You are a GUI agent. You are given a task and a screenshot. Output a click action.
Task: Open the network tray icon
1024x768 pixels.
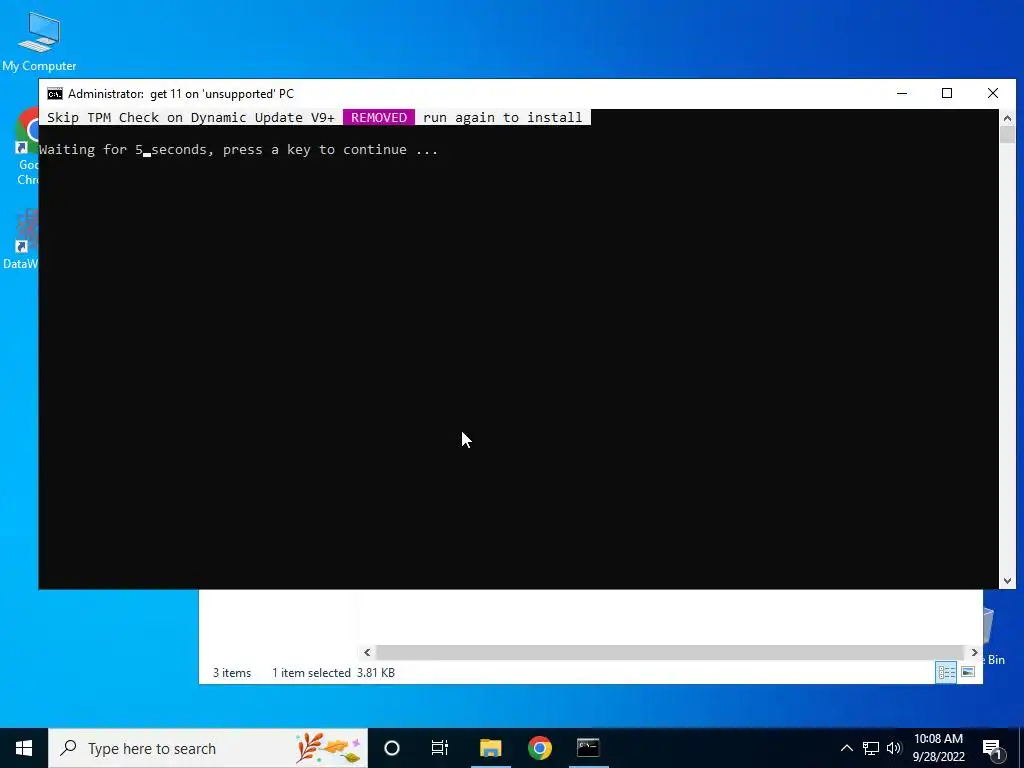point(871,748)
